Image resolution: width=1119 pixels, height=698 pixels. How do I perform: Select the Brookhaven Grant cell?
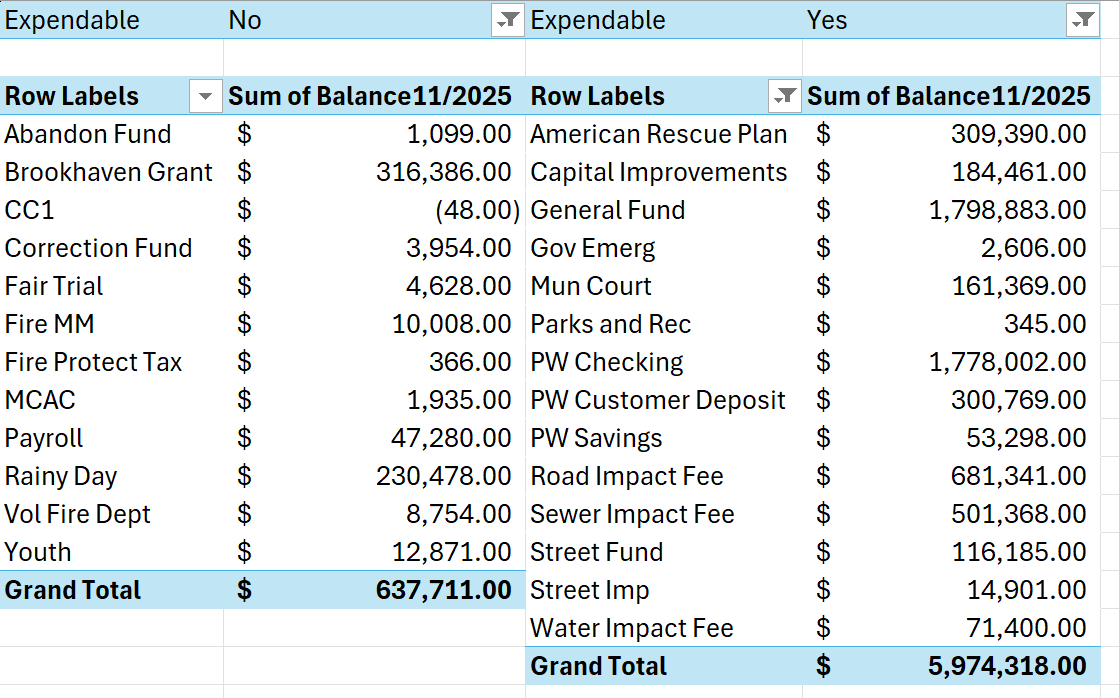point(108,172)
